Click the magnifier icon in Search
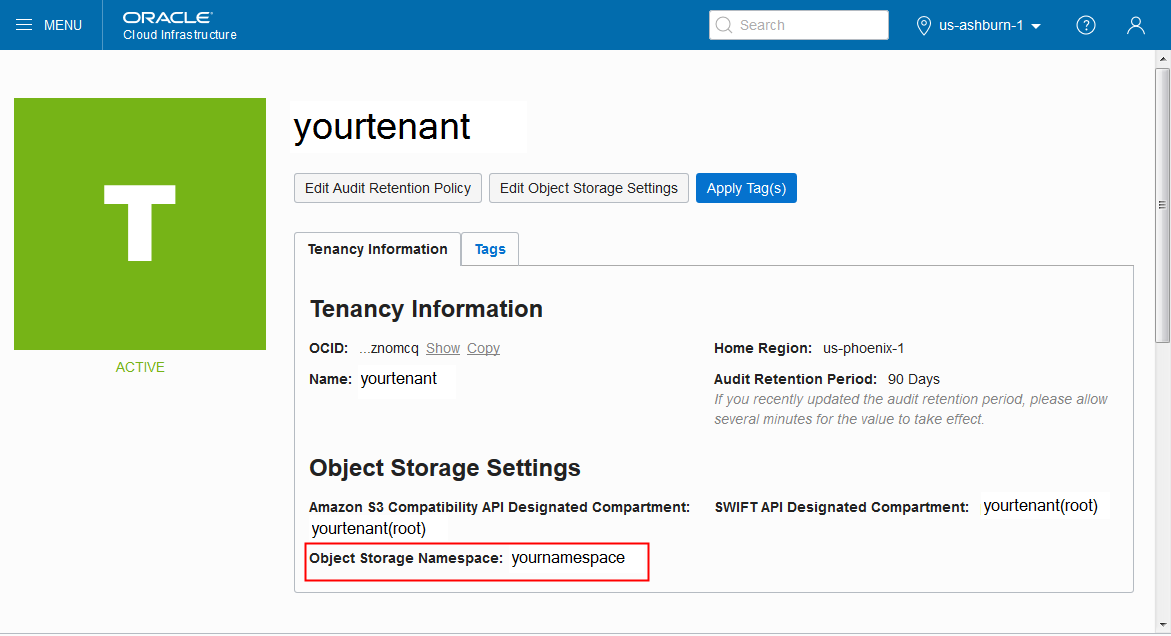1171x636 pixels. click(724, 25)
